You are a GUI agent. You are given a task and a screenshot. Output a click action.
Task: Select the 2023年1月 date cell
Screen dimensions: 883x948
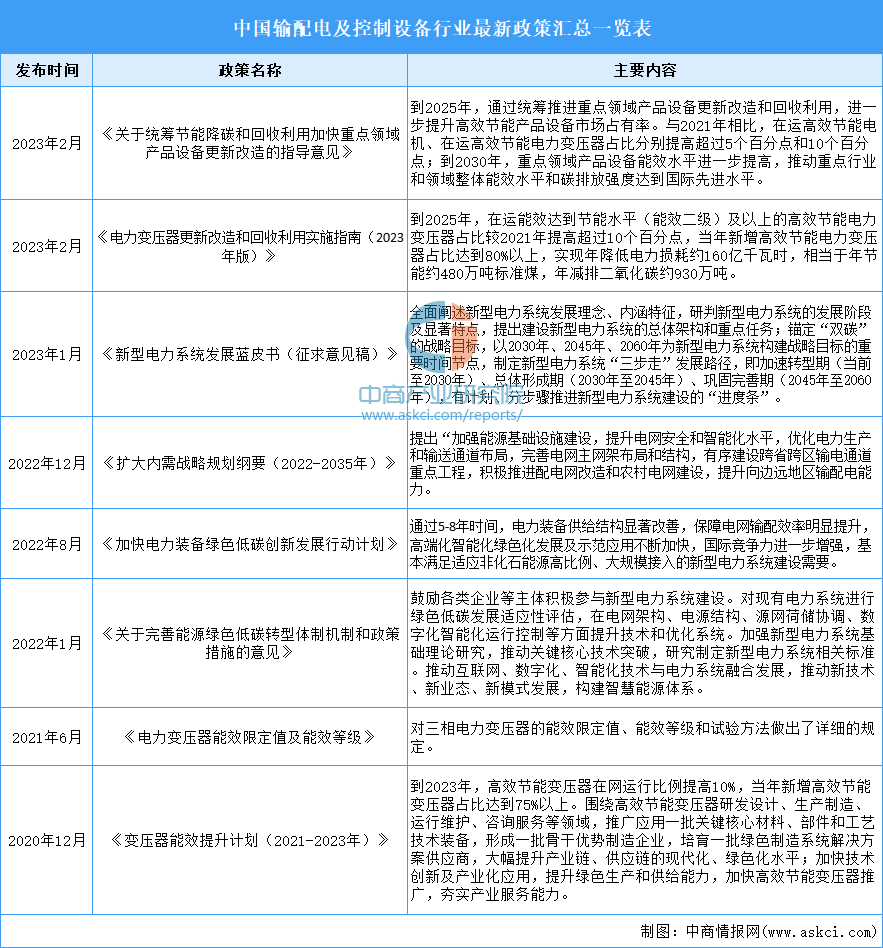tap(47, 354)
